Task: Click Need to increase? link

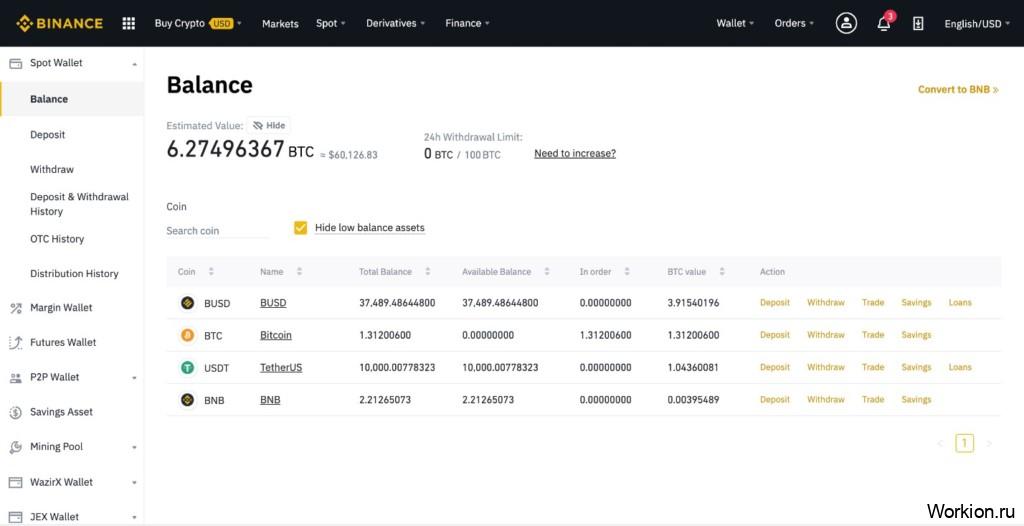Action: tap(575, 154)
